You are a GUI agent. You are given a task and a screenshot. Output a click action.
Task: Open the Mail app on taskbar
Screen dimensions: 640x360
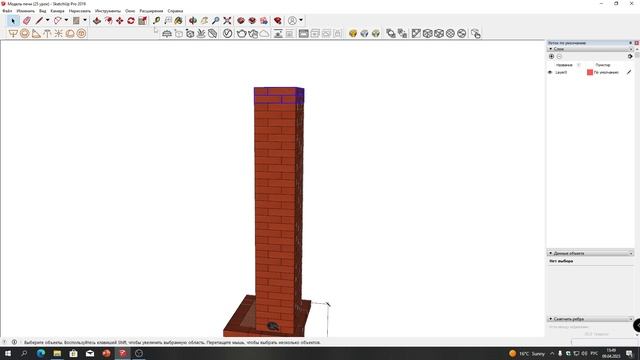point(90,353)
